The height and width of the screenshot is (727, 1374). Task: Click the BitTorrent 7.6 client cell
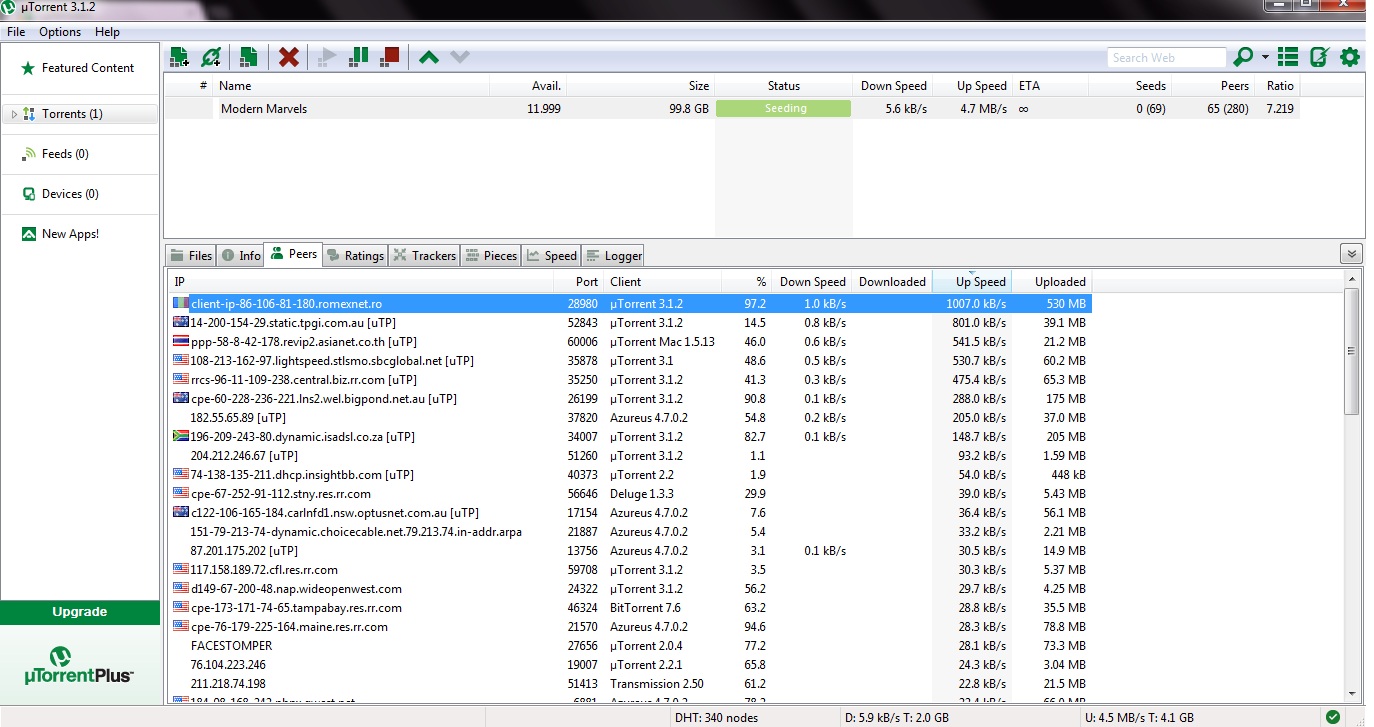(645, 607)
